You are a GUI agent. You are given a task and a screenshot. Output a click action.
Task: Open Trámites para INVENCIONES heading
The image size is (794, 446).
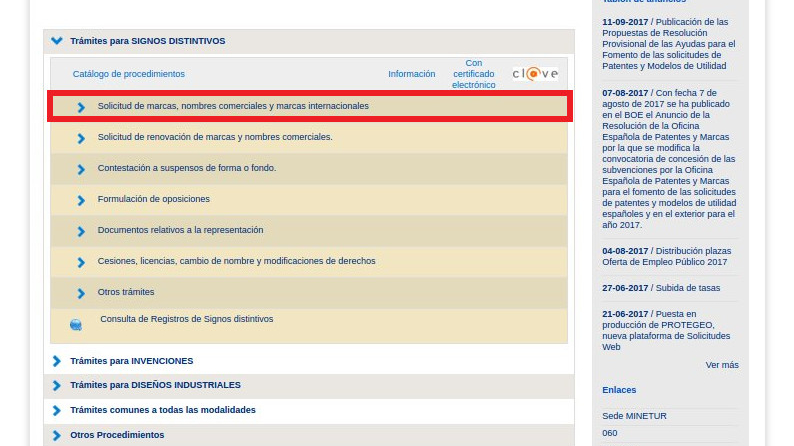[x=132, y=361]
